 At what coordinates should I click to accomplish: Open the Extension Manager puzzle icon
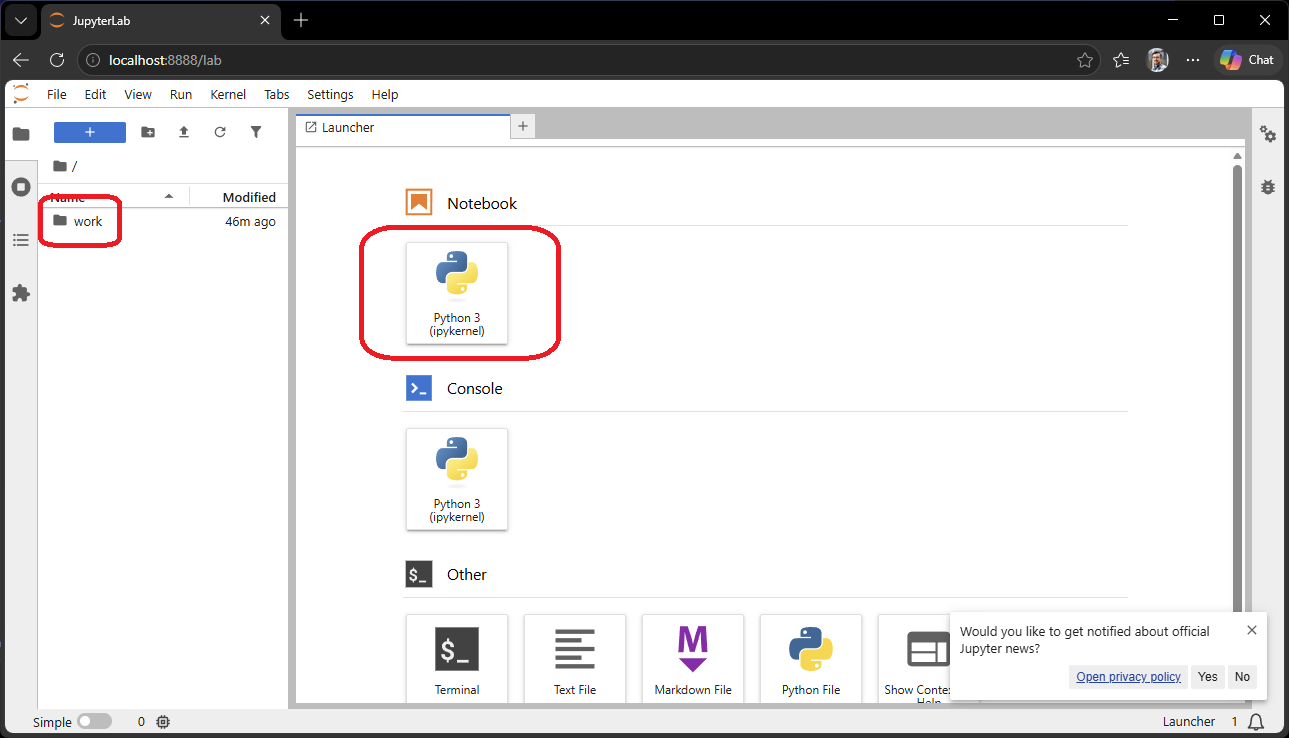click(21, 293)
